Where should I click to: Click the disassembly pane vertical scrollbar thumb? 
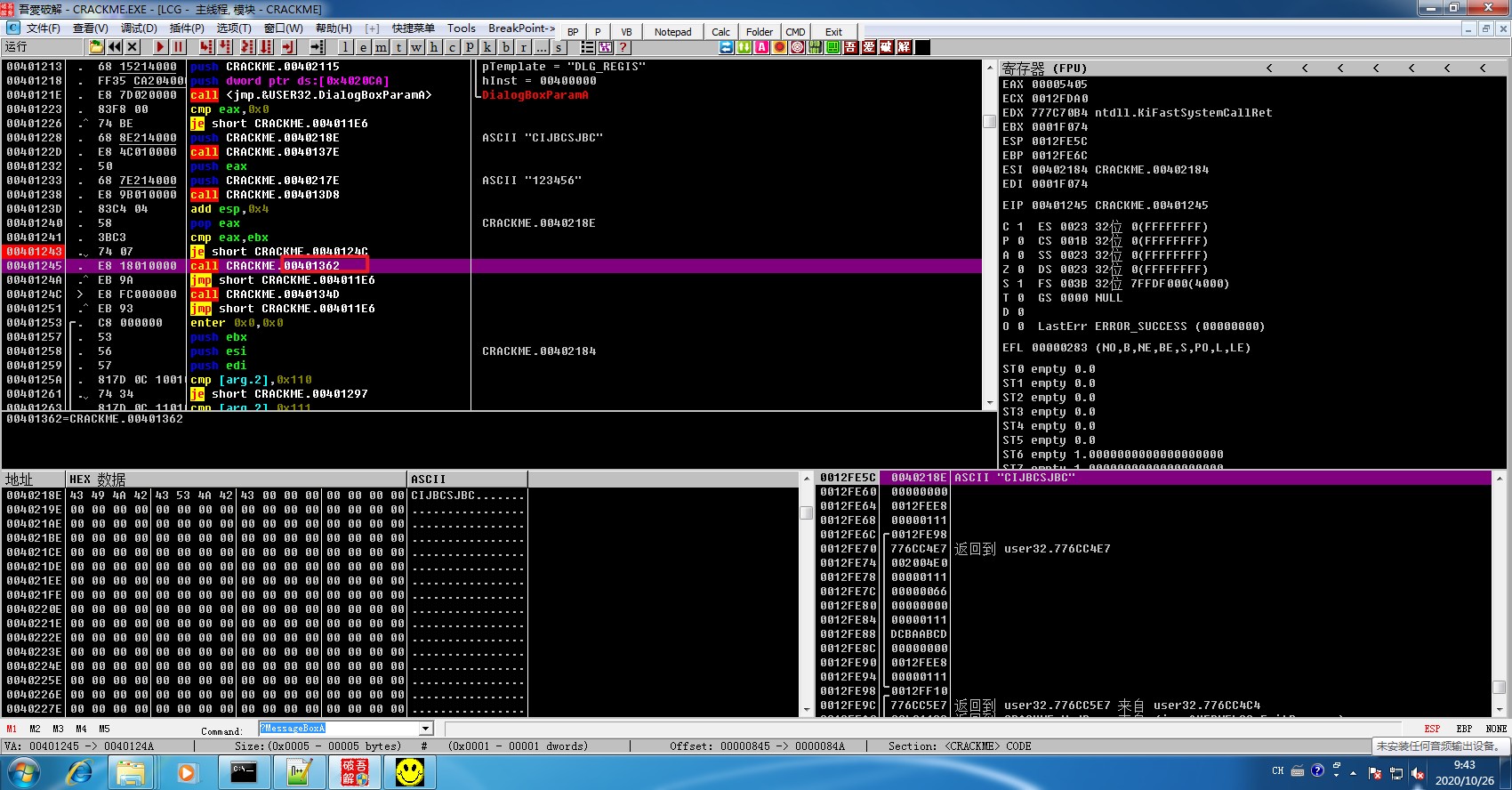click(989, 121)
